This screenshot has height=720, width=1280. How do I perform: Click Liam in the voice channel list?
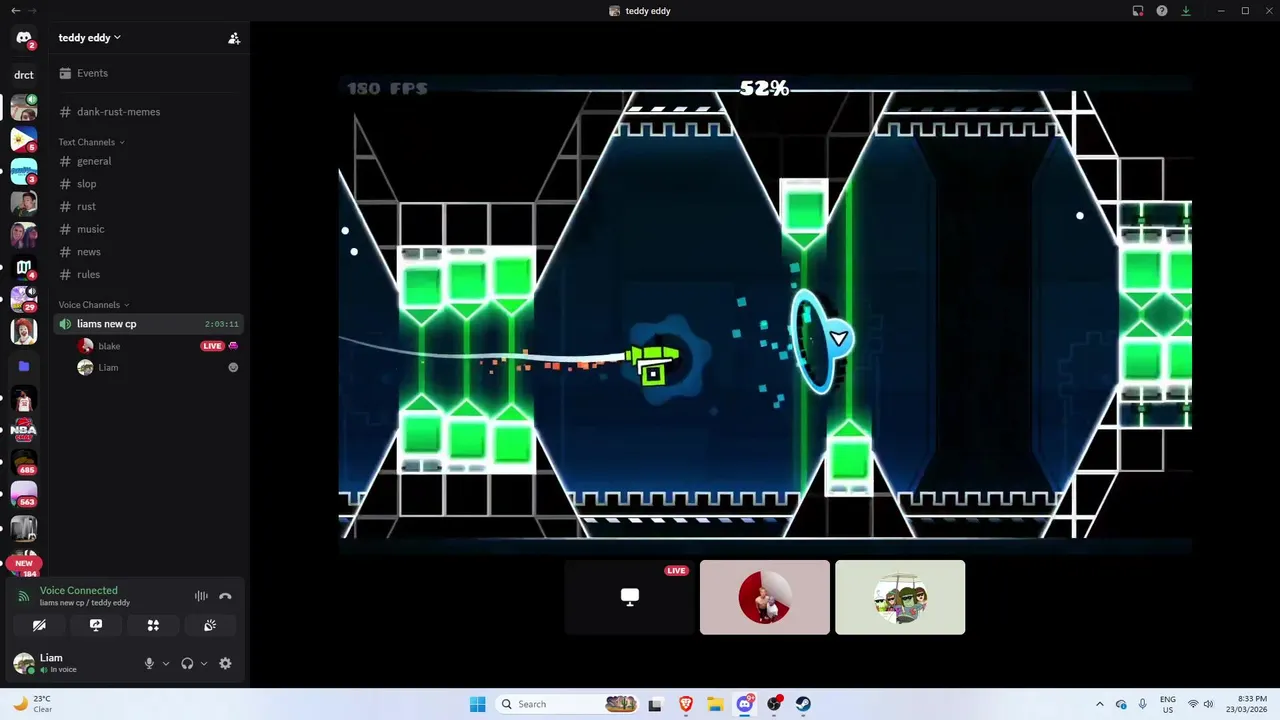pyautogui.click(x=160, y=368)
